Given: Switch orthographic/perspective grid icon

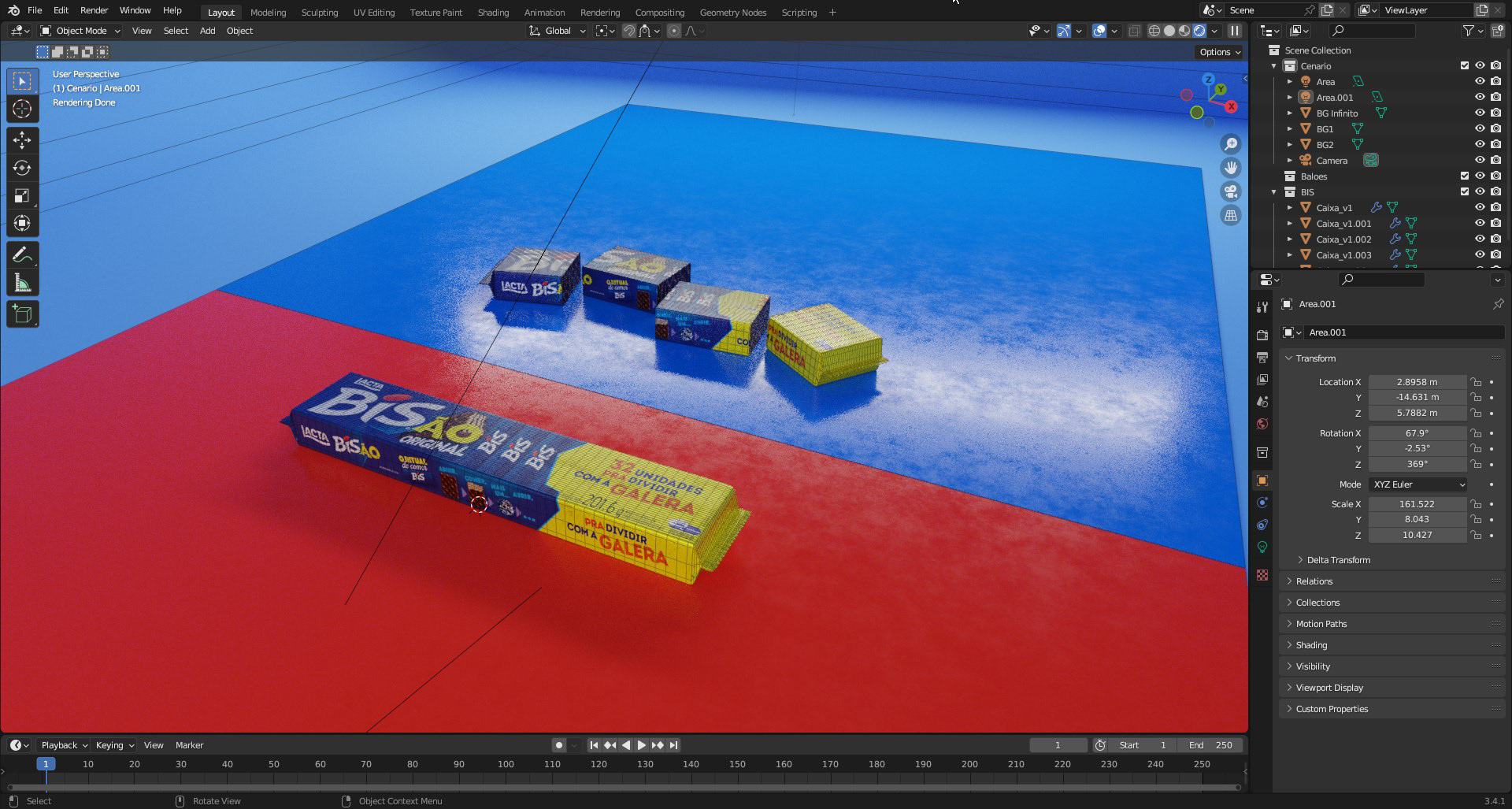Looking at the screenshot, I should 1230,215.
